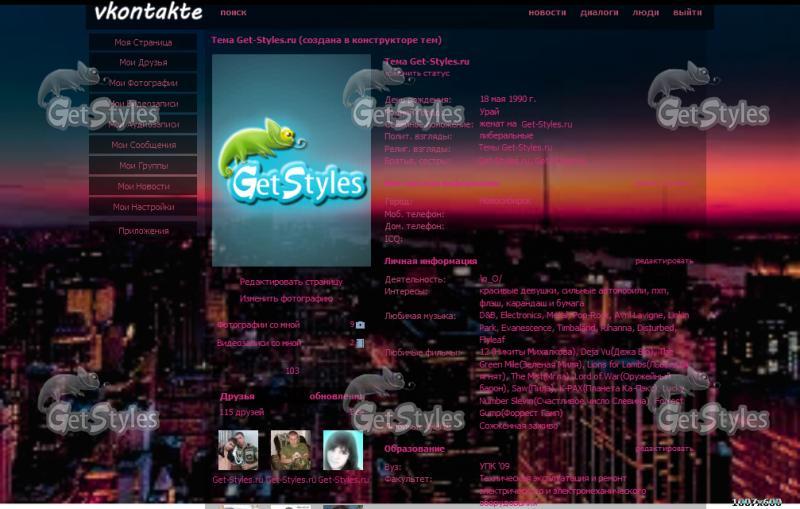Click the profile name Тема Get-Styles.ru

(x=427, y=62)
